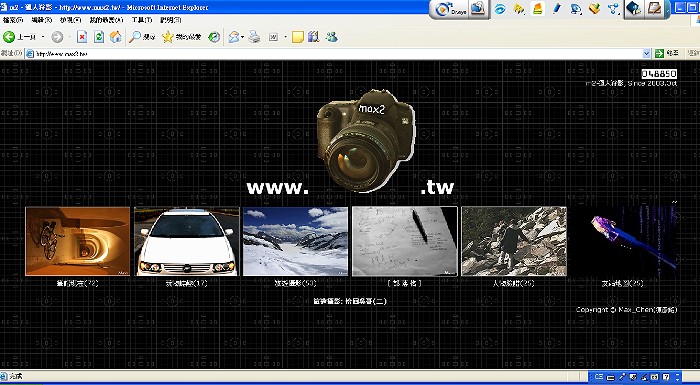This screenshot has height=385, width=700.
Task: Open the snowy mountain gallery thumbnail
Action: click(x=296, y=241)
